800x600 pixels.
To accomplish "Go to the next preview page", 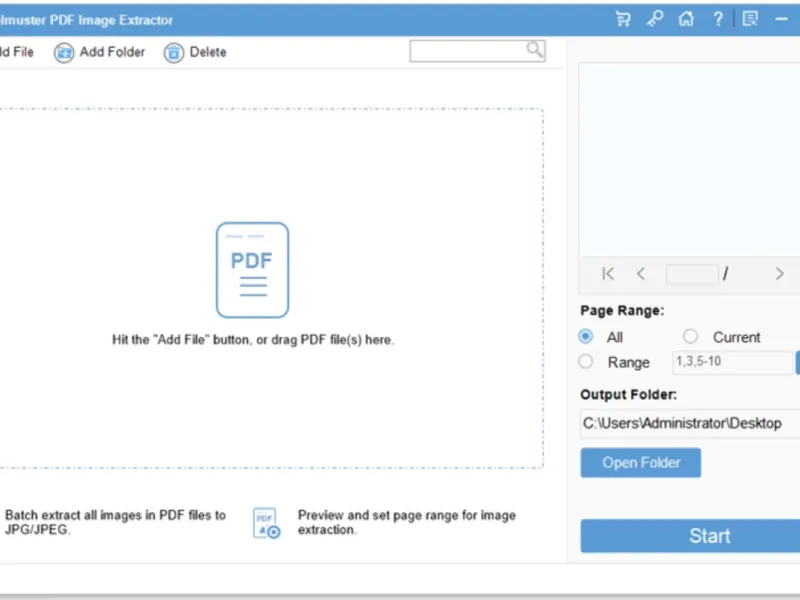I will [x=779, y=274].
